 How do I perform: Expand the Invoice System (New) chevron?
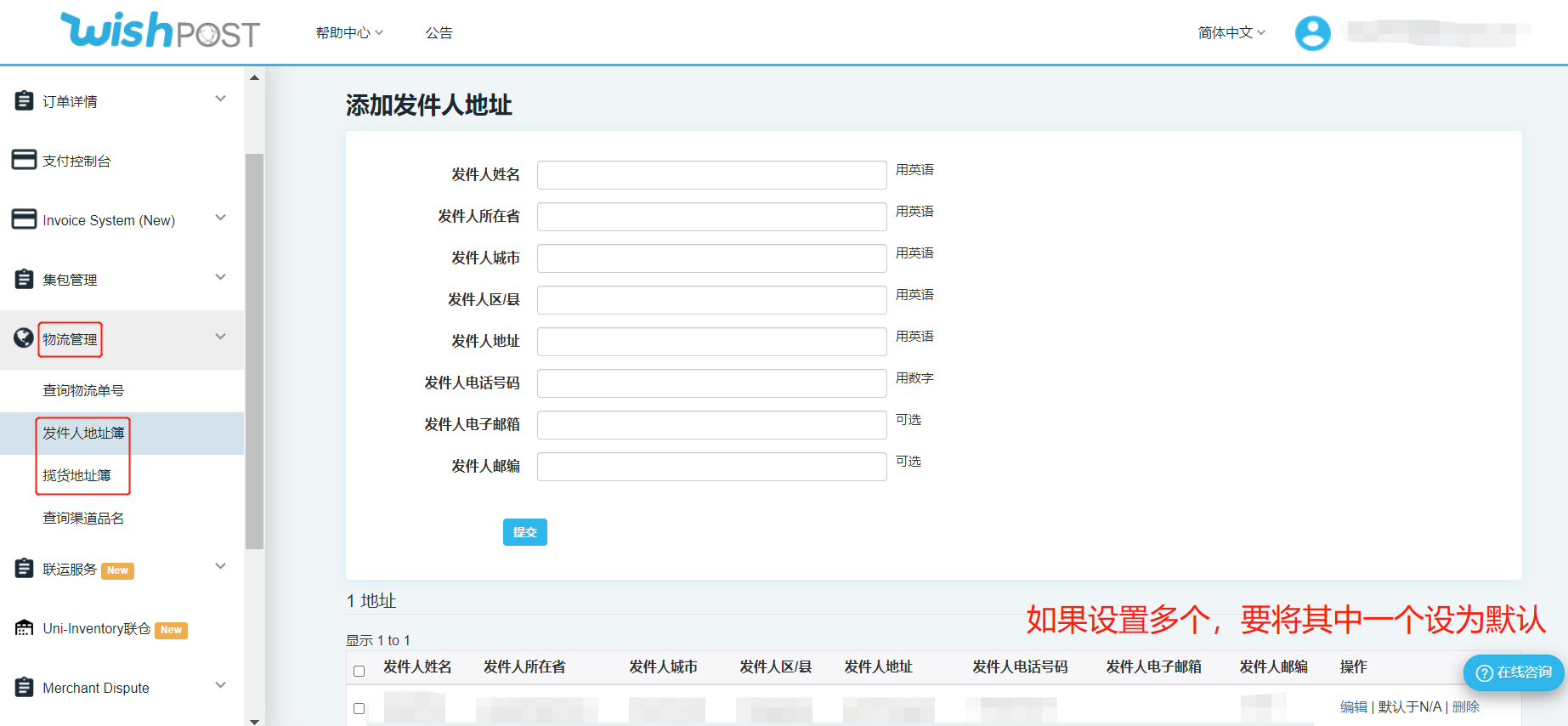220,218
